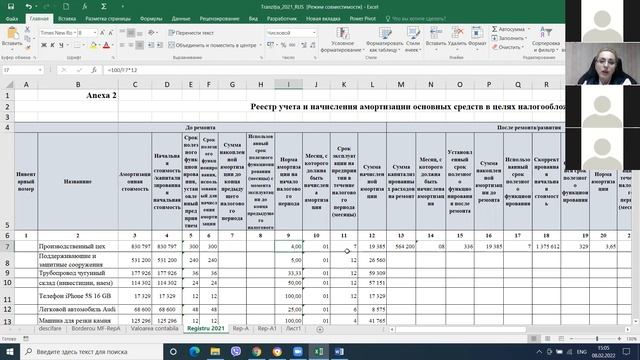The height and width of the screenshot is (360, 640).
Task: Open the Файл menu
Action: pyautogui.click(x=12, y=19)
